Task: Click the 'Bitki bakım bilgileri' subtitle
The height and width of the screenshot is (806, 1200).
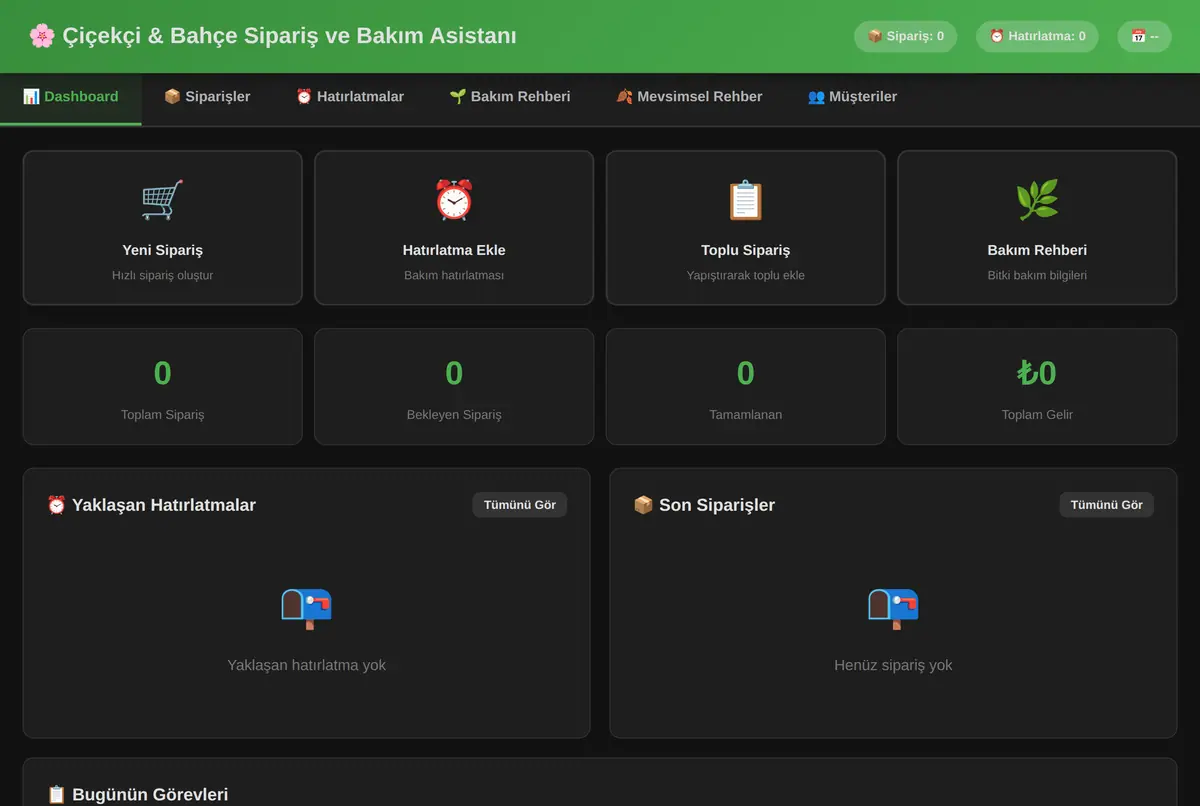Action: tap(1037, 275)
